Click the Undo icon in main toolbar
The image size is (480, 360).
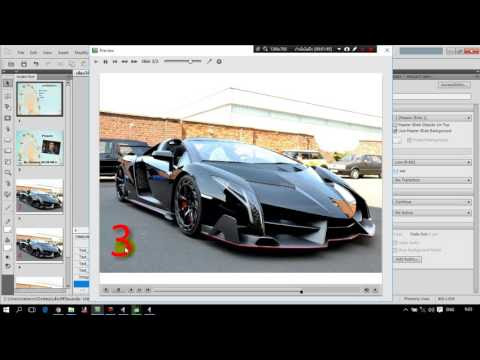(x=36, y=64)
